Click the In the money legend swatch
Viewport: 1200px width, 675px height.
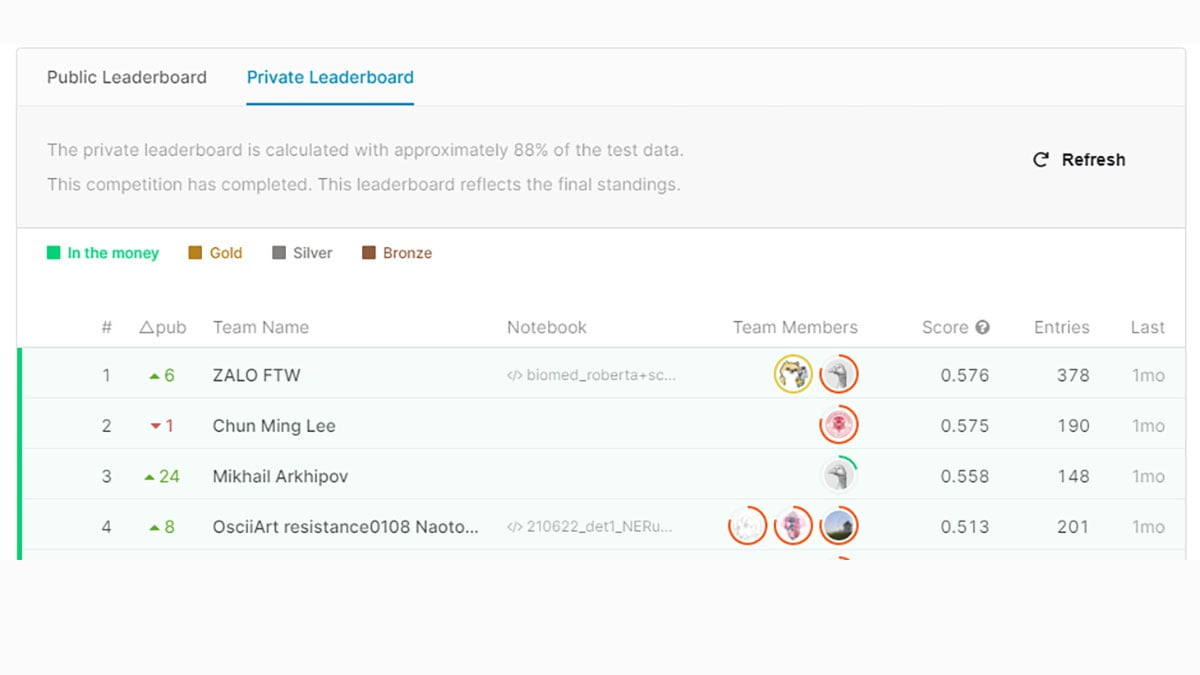(54, 253)
